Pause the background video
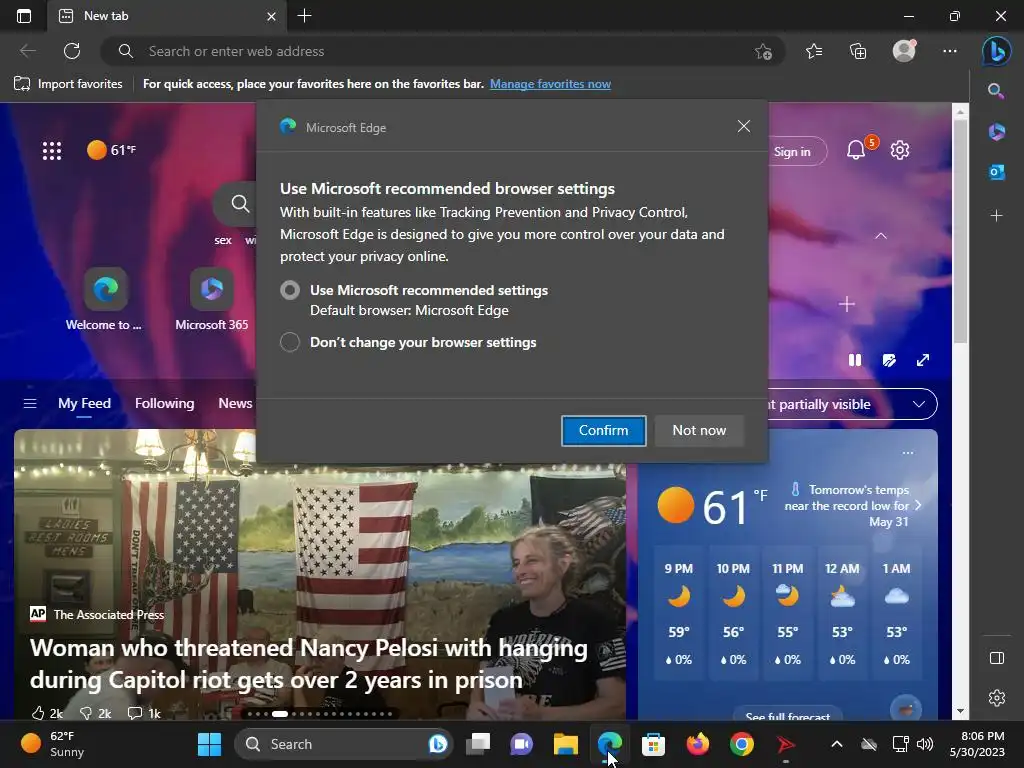 [x=855, y=360]
